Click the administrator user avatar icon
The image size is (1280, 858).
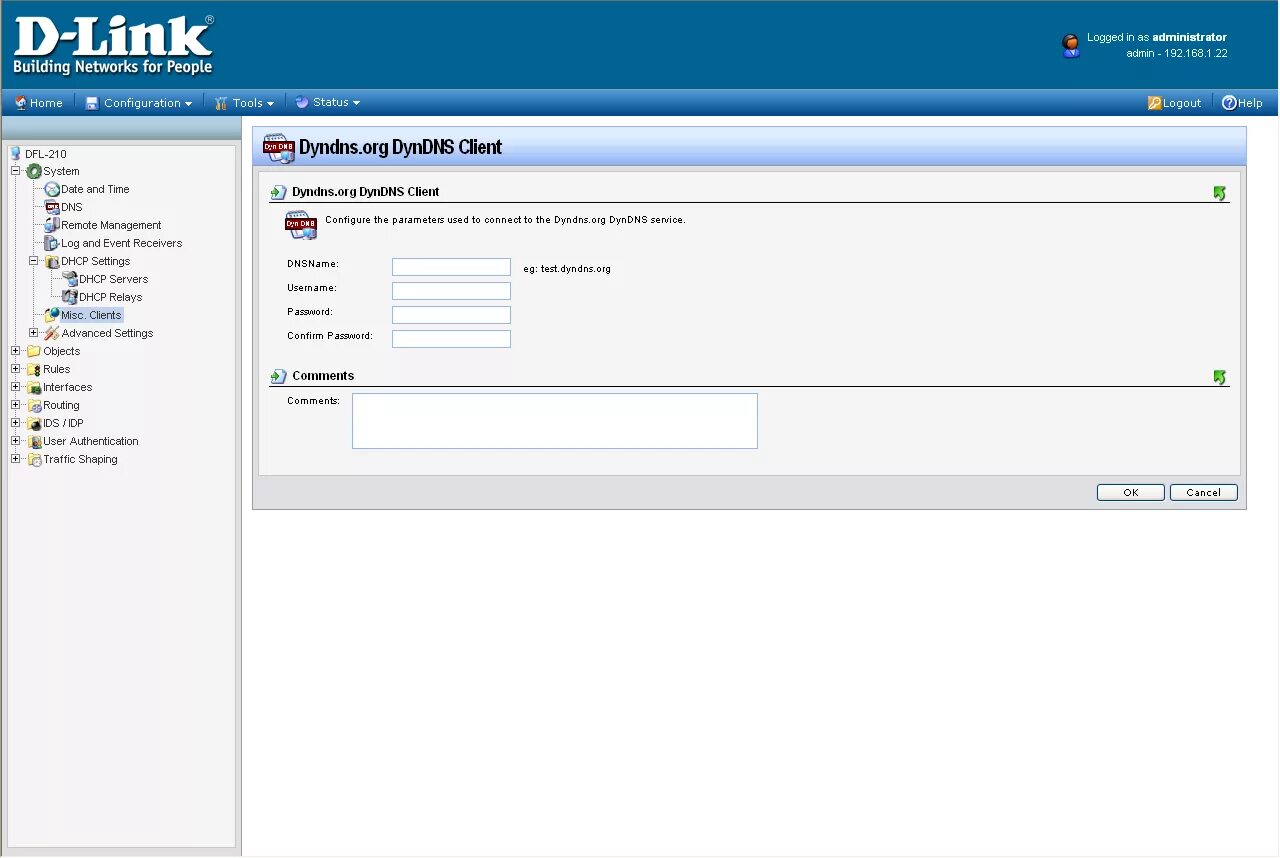click(x=1071, y=45)
